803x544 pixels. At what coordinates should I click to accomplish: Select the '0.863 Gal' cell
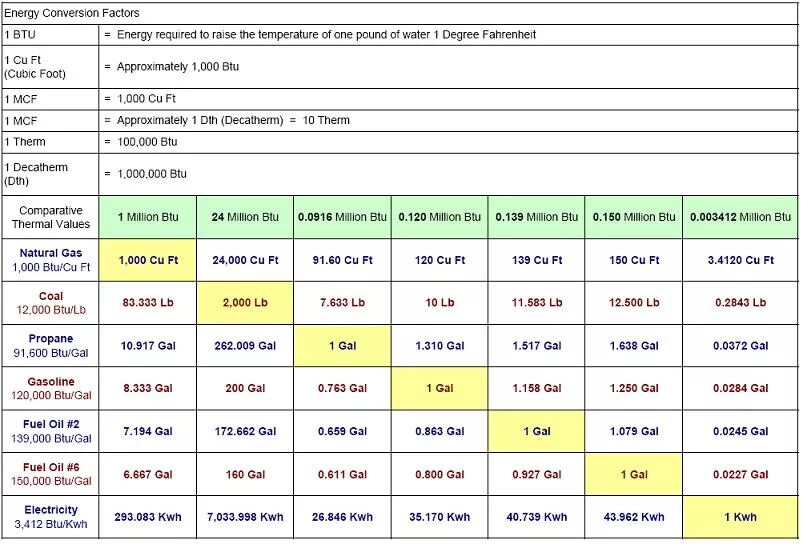coord(440,431)
